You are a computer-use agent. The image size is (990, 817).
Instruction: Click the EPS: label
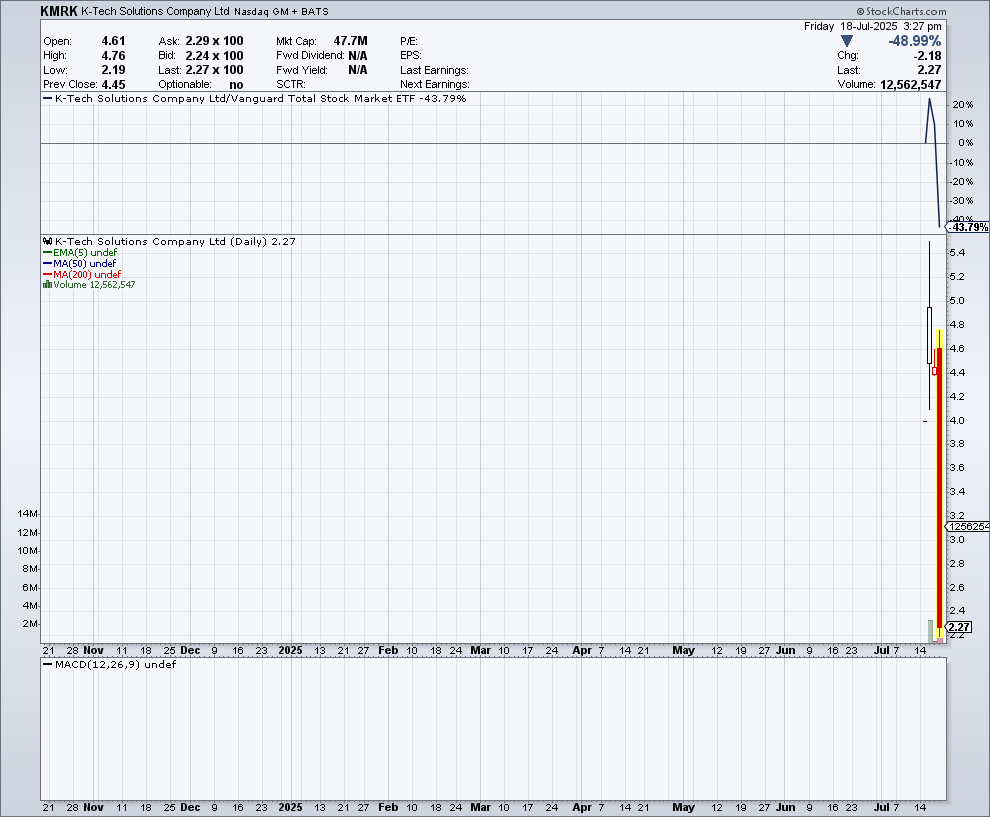pyautogui.click(x=411, y=56)
